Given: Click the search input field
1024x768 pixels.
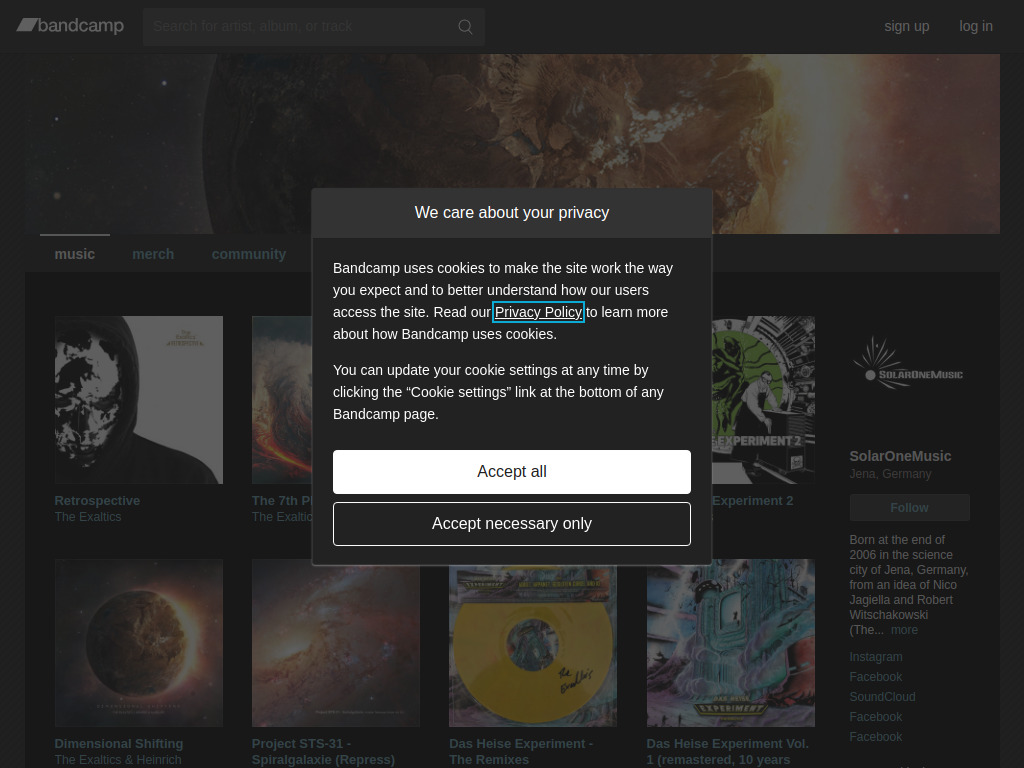Looking at the screenshot, I should pos(300,26).
